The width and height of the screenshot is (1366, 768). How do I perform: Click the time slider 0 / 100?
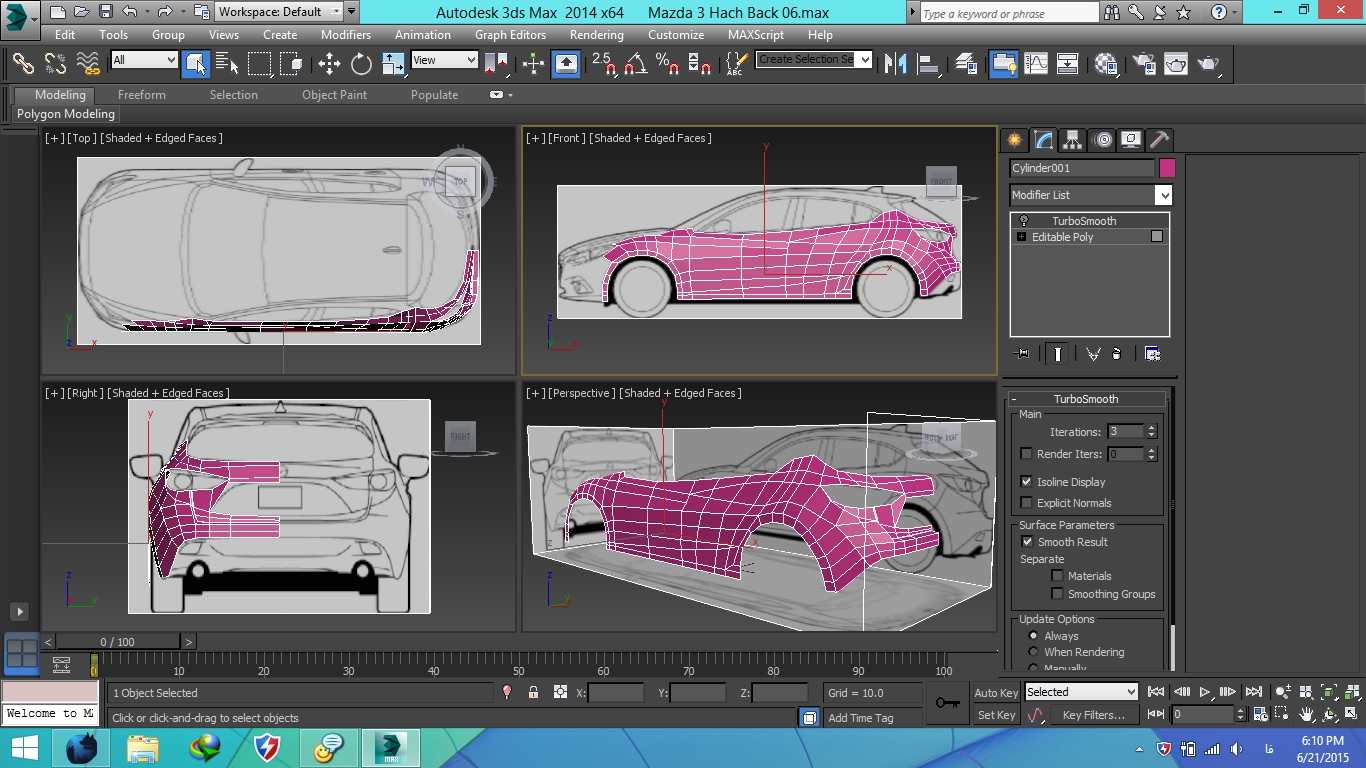(118, 642)
